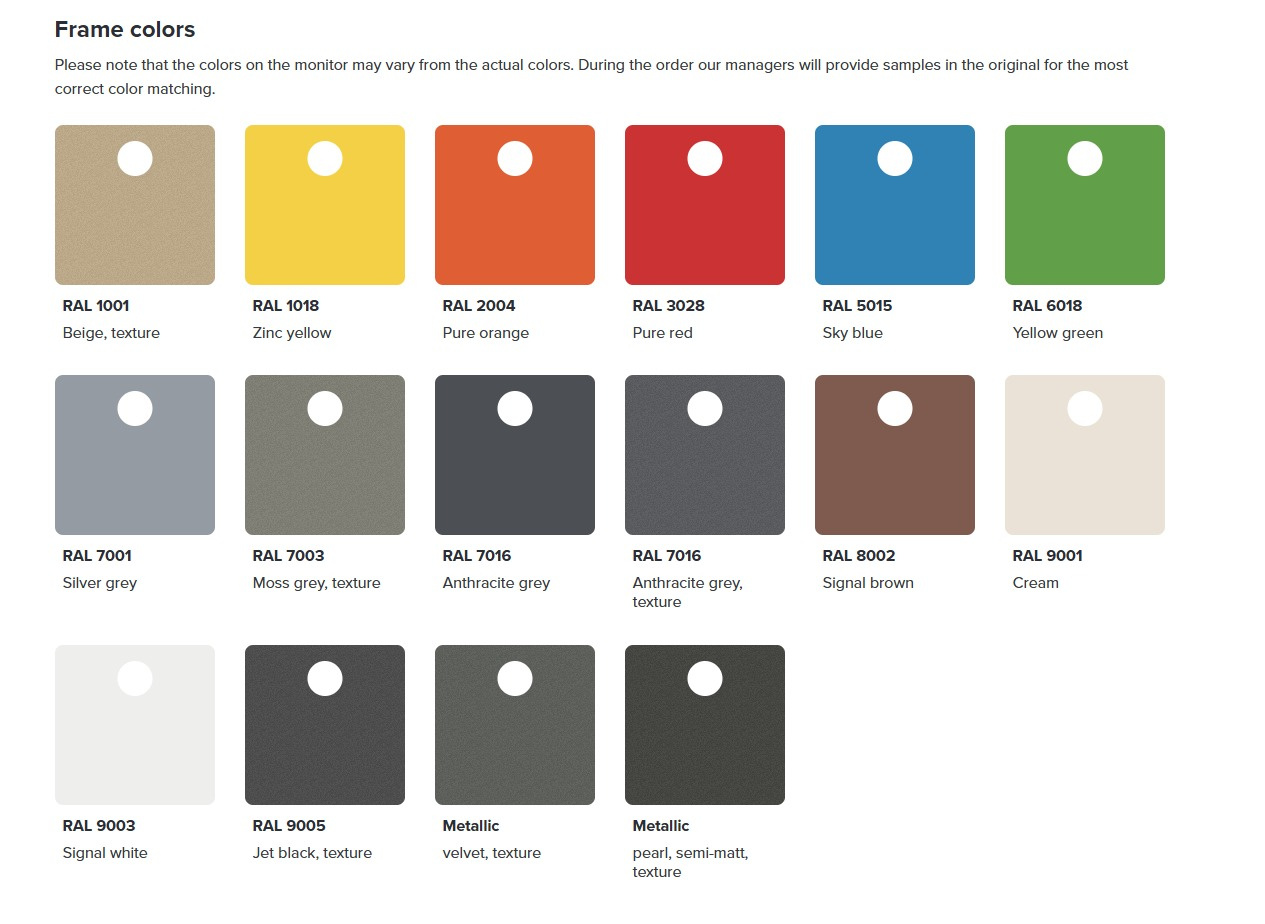
Task: Click the 'RAL 5015' label text
Action: point(857,306)
